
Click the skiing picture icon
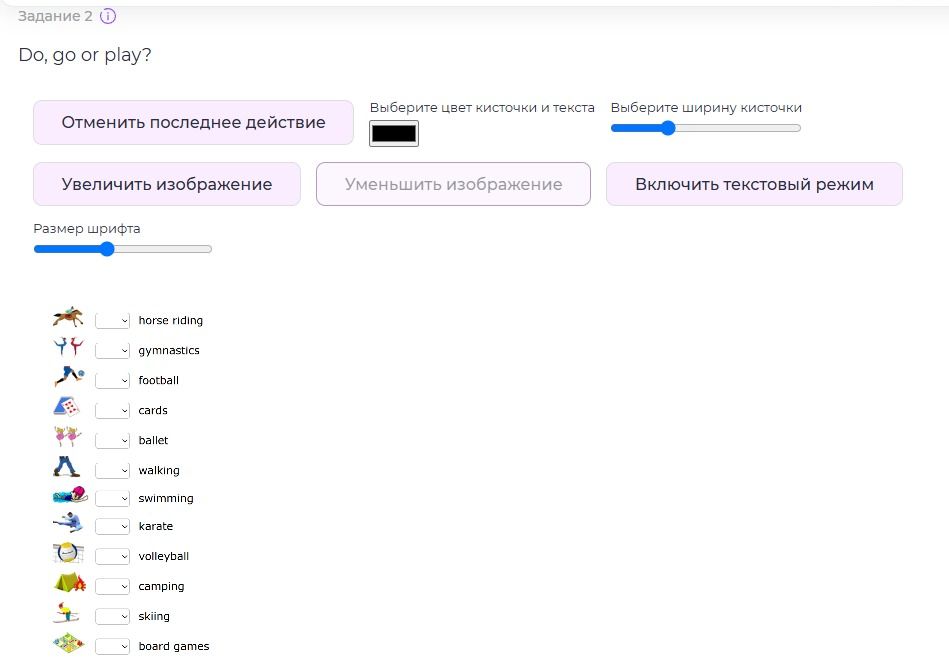67,613
